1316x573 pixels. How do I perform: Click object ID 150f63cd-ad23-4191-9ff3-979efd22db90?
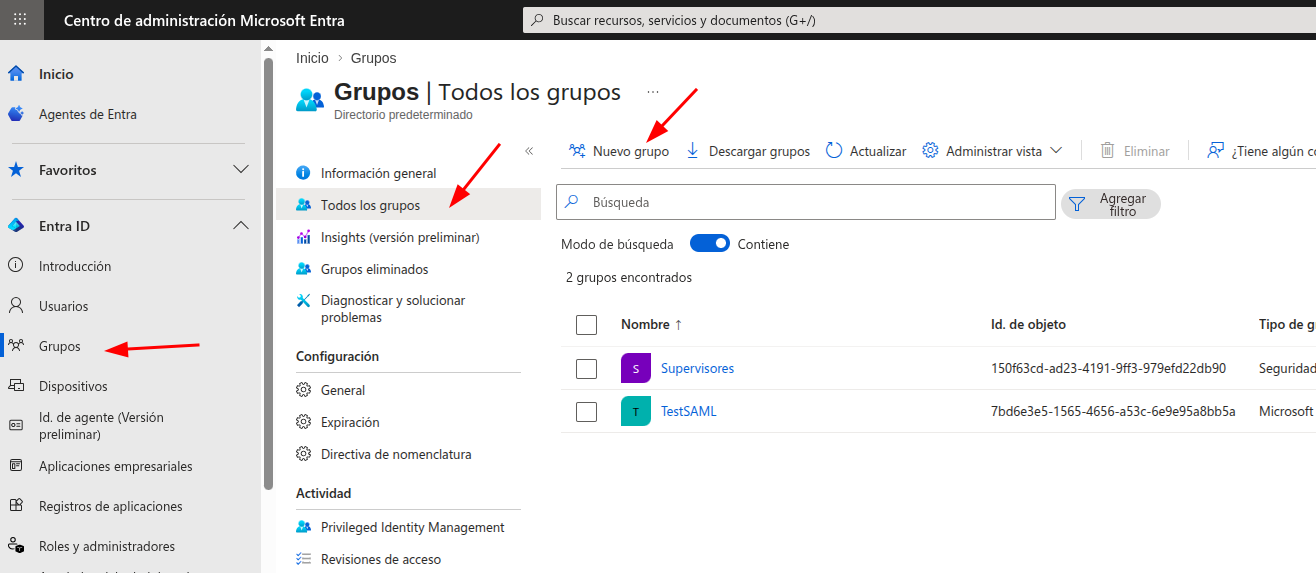1108,368
